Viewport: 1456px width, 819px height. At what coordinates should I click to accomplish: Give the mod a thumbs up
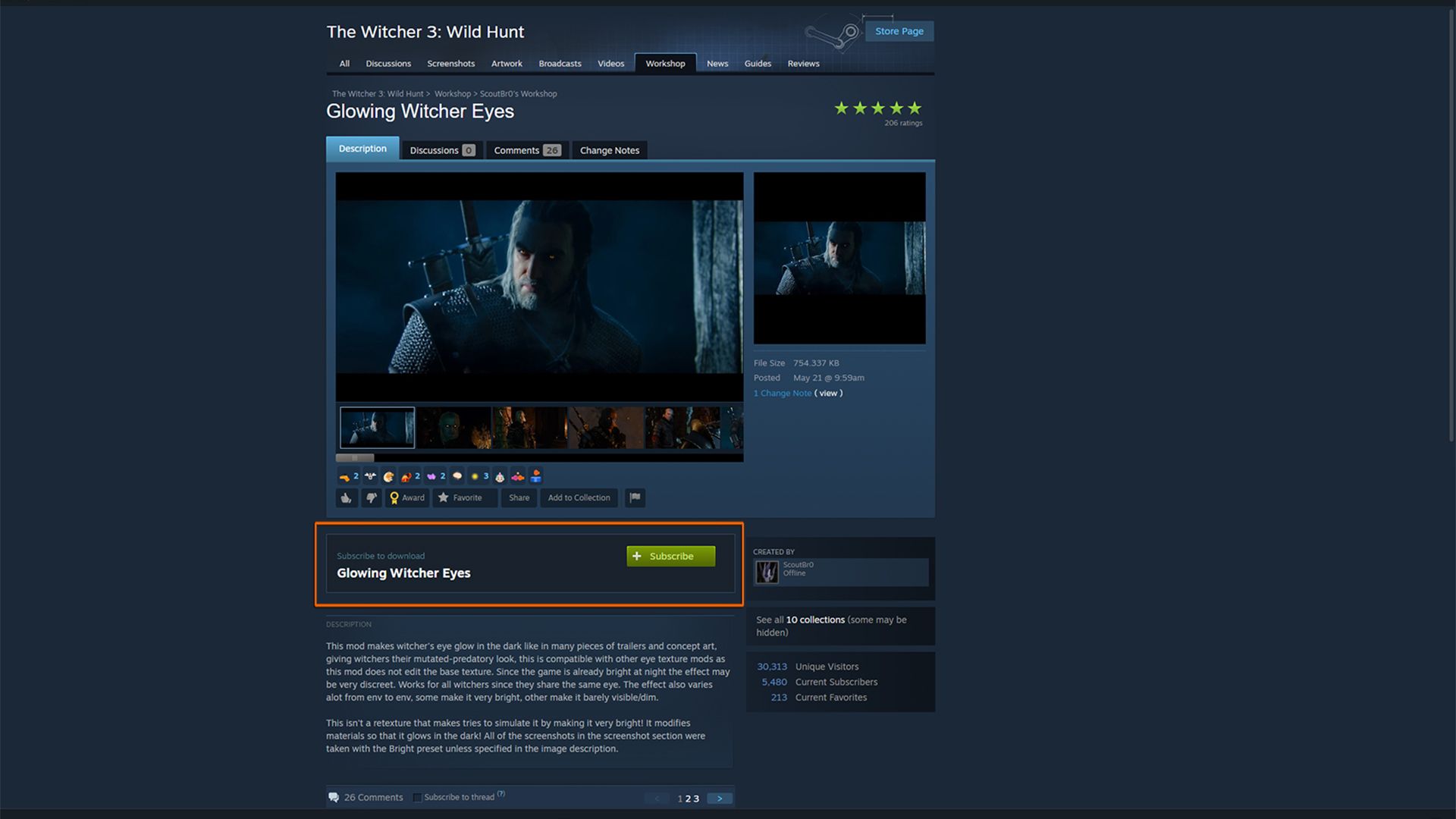pyautogui.click(x=347, y=498)
